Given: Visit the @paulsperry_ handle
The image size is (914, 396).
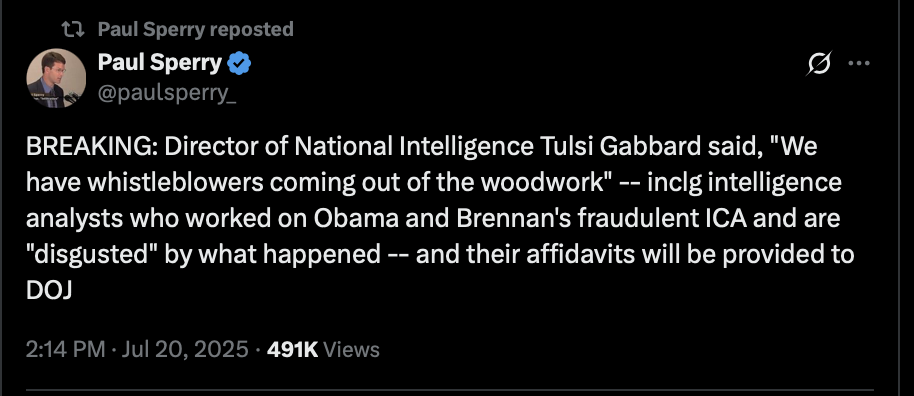Looking at the screenshot, I should (167, 93).
